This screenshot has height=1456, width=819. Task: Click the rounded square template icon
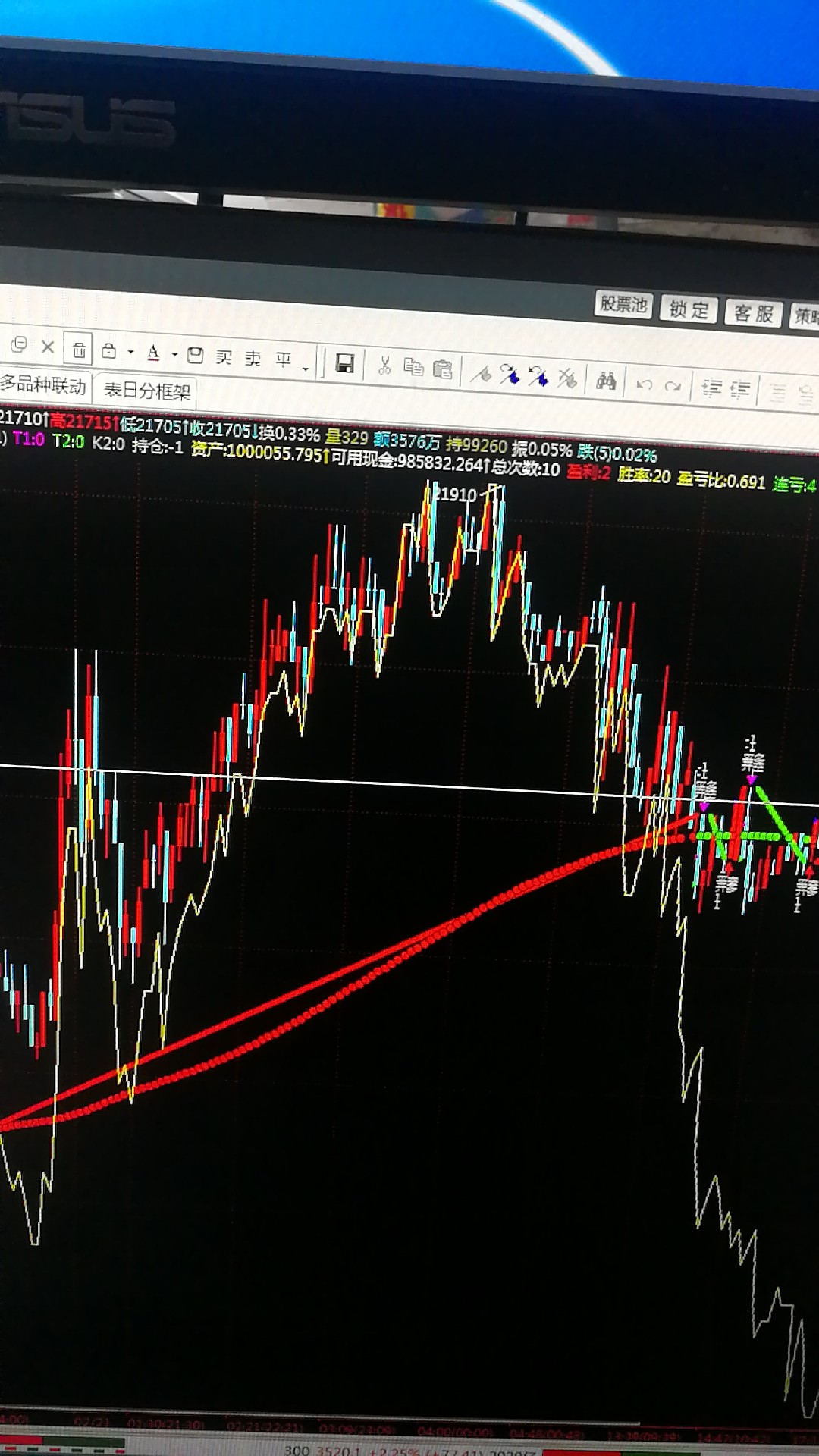click(195, 355)
